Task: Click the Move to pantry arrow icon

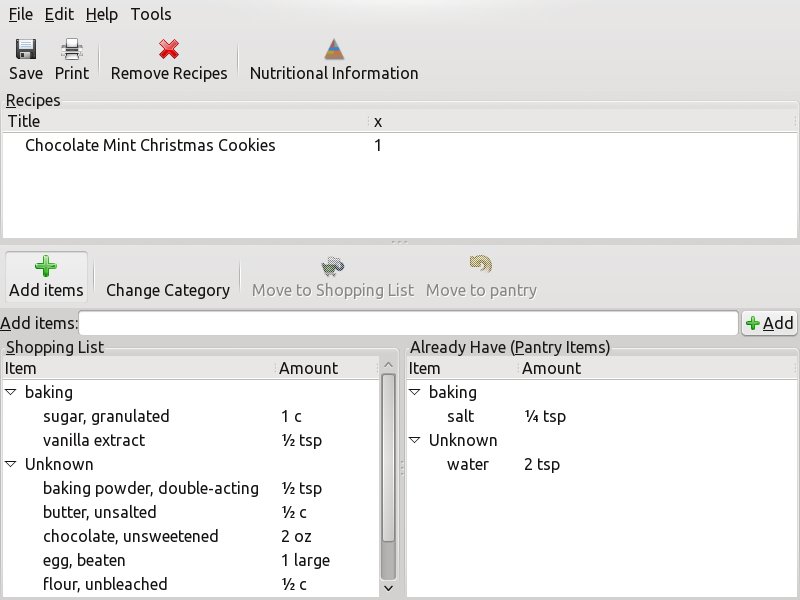Action: tap(481, 264)
